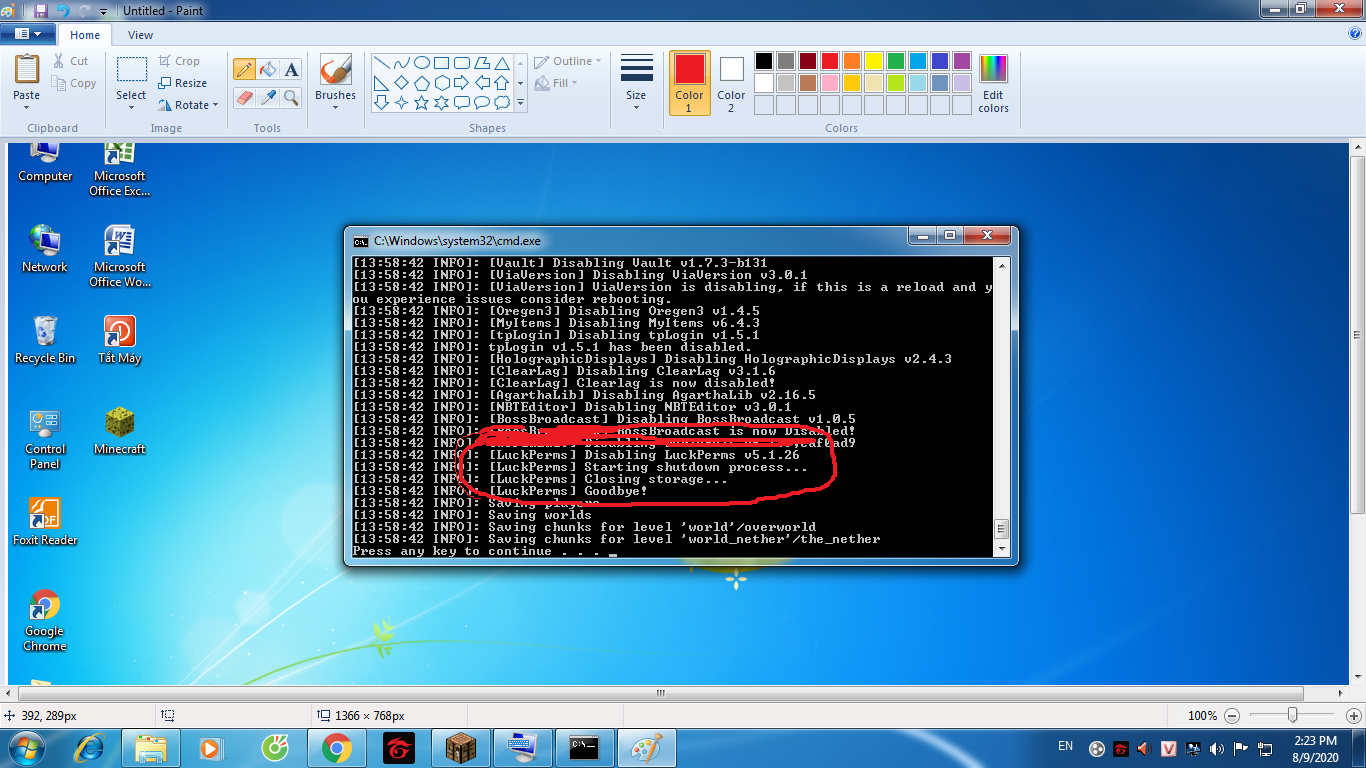Select the Diamond shape
The image size is (1366, 768).
click(401, 82)
